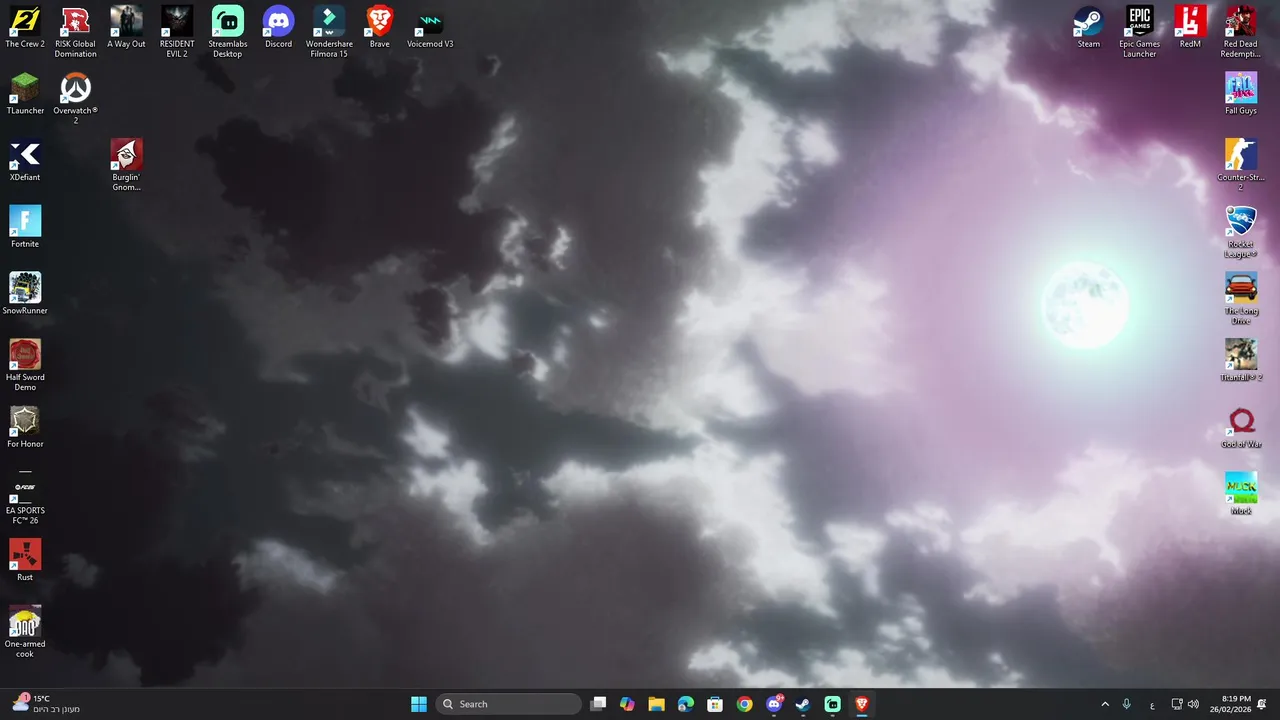Select Voicemod V3 desktop icon
Viewport: 1280px width, 720px height.
pyautogui.click(x=430, y=28)
